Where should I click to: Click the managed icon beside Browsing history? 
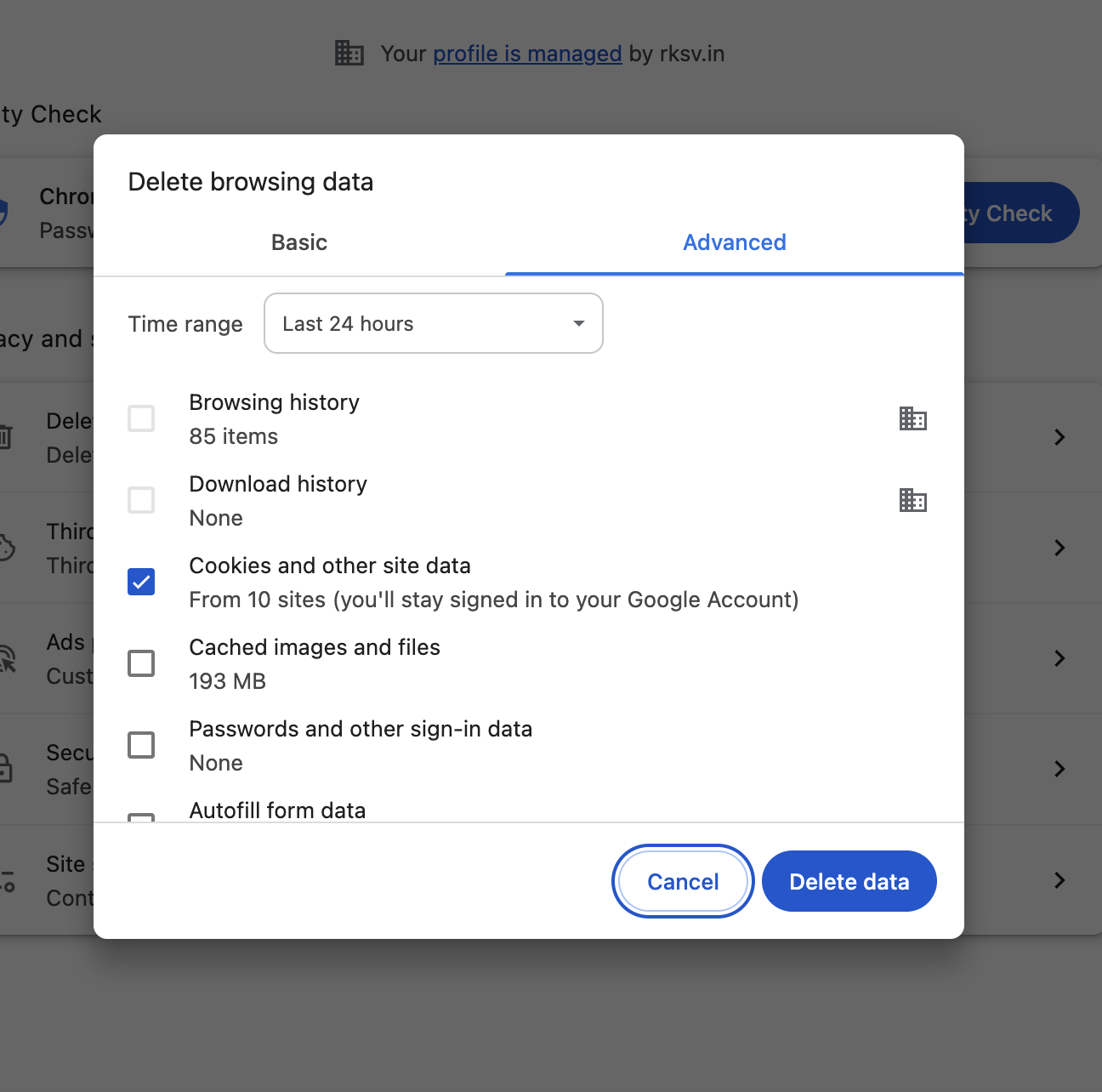click(x=912, y=418)
